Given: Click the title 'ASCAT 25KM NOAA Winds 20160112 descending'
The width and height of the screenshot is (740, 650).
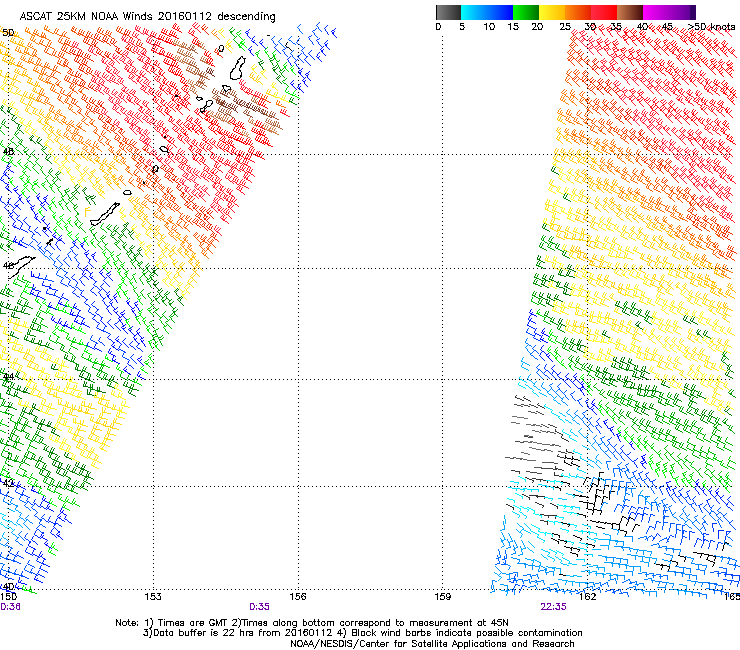Looking at the screenshot, I should pyautogui.click(x=147, y=16).
